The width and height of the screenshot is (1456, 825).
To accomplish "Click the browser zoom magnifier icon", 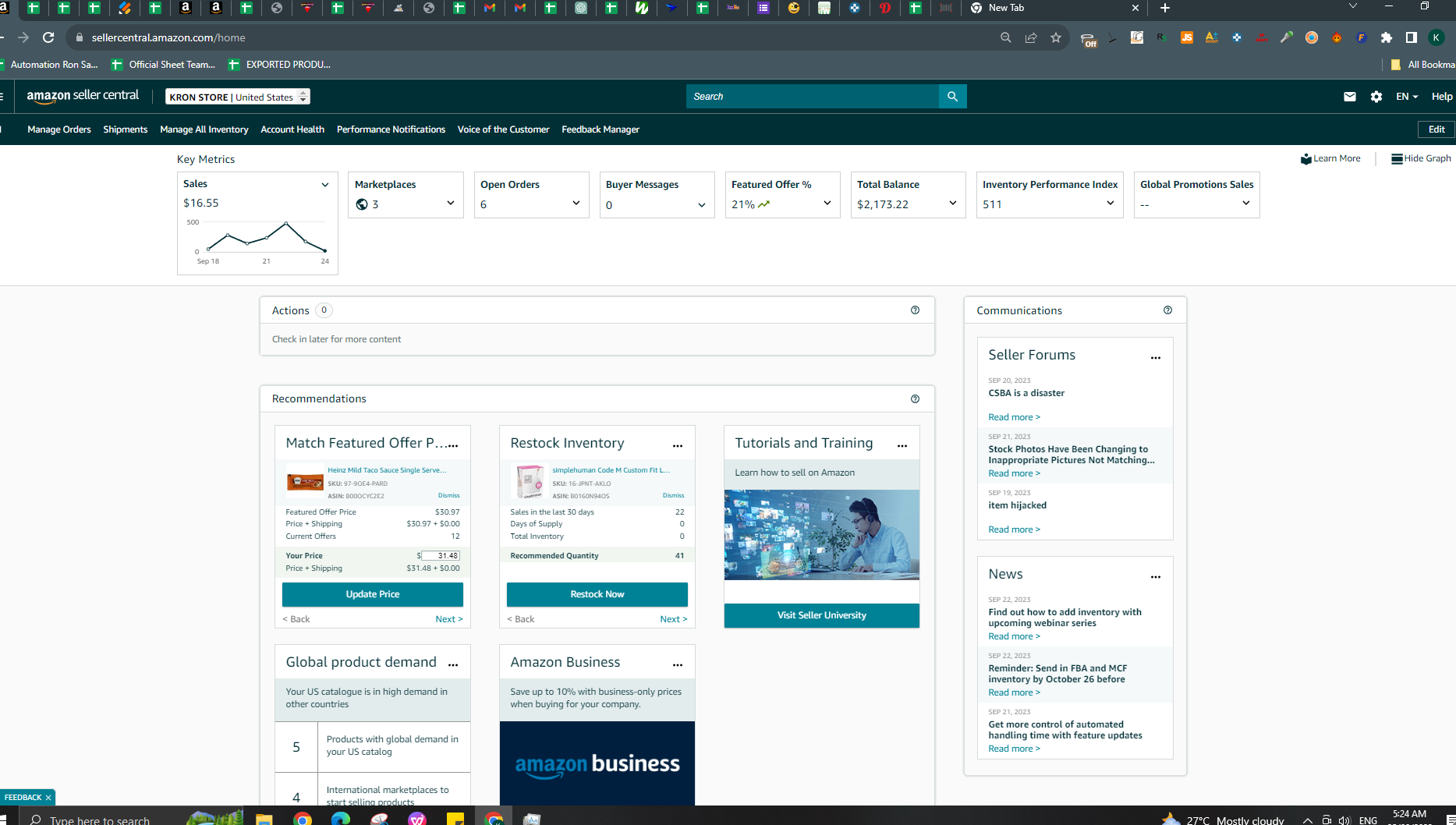I will coord(1006,37).
